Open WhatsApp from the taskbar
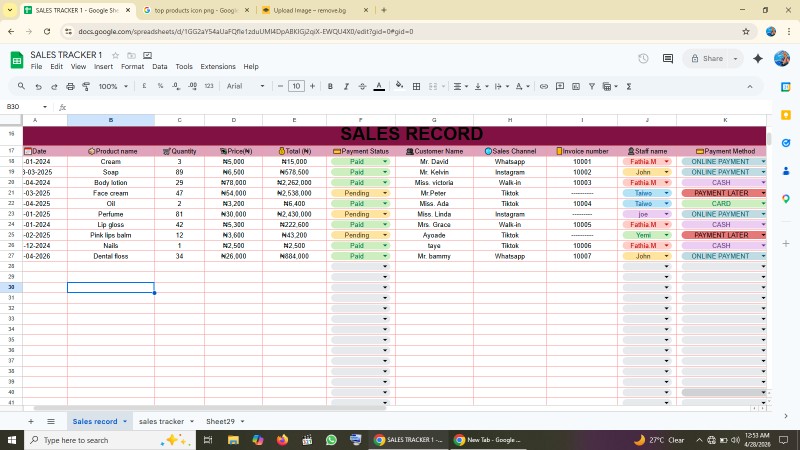This screenshot has width=800, height=450. click(331, 440)
